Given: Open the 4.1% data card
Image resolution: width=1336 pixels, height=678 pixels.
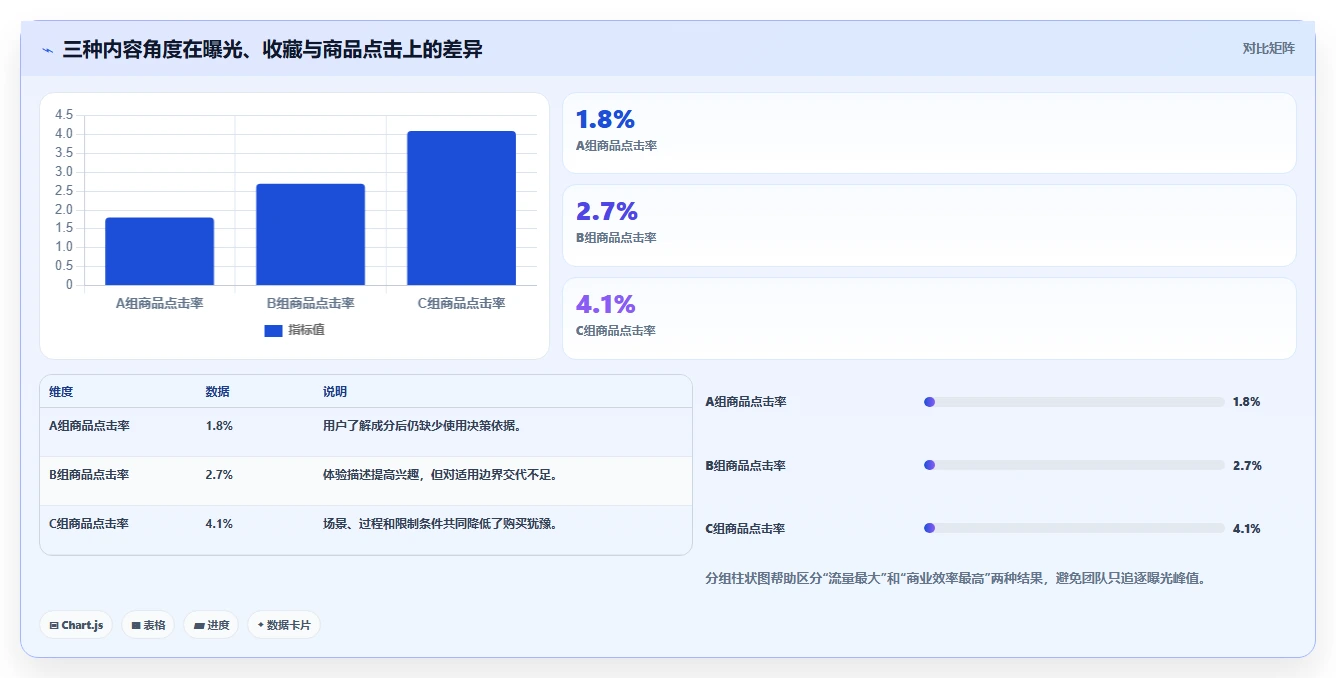Looking at the screenshot, I should tap(929, 318).
